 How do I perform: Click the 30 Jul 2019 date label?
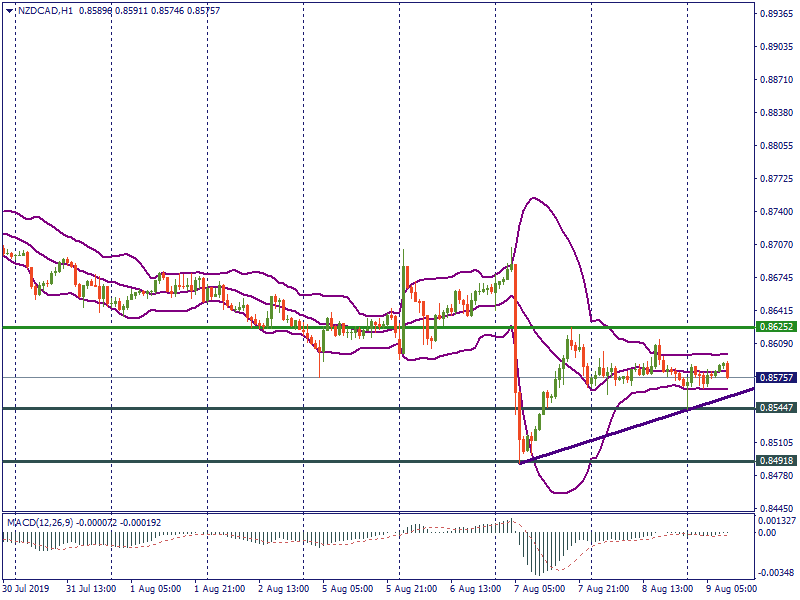point(27,590)
